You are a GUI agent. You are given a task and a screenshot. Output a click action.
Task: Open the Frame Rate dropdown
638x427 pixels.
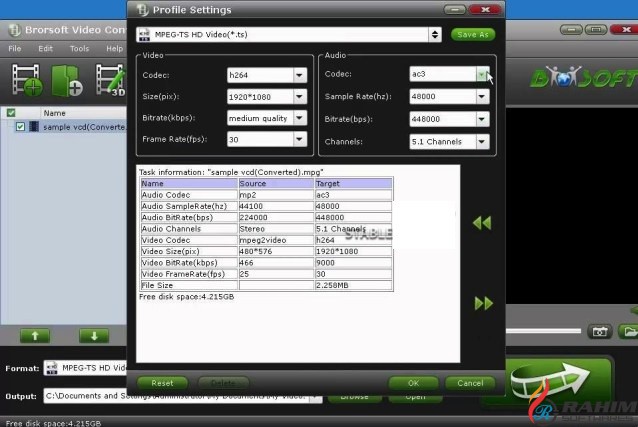pyautogui.click(x=299, y=141)
